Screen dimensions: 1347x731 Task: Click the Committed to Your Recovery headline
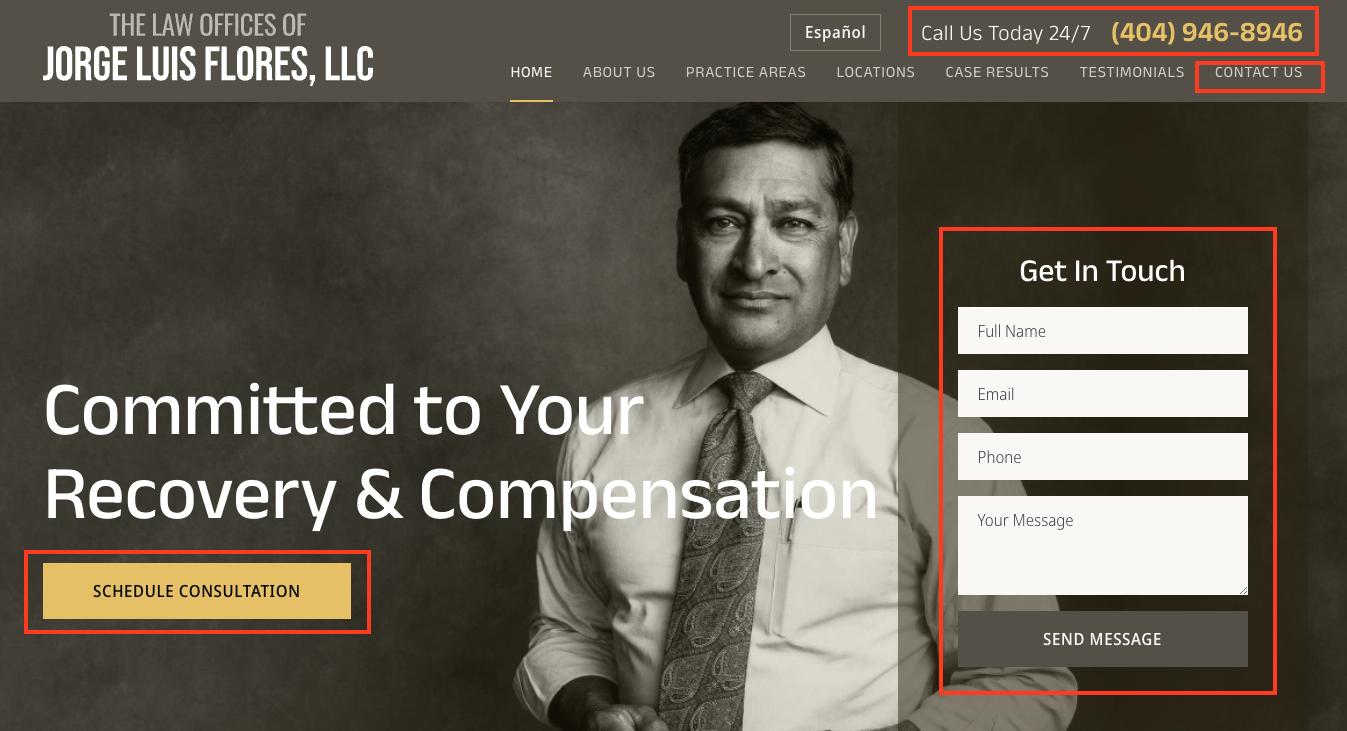tap(460, 452)
